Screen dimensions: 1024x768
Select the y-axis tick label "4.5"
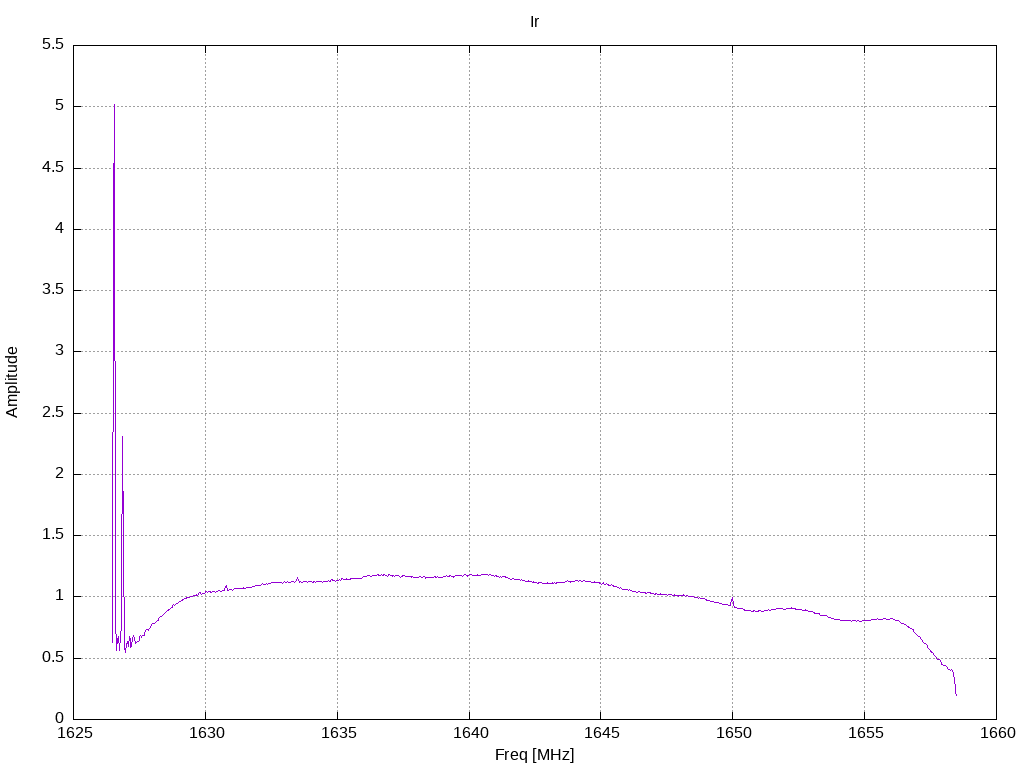[x=53, y=167]
